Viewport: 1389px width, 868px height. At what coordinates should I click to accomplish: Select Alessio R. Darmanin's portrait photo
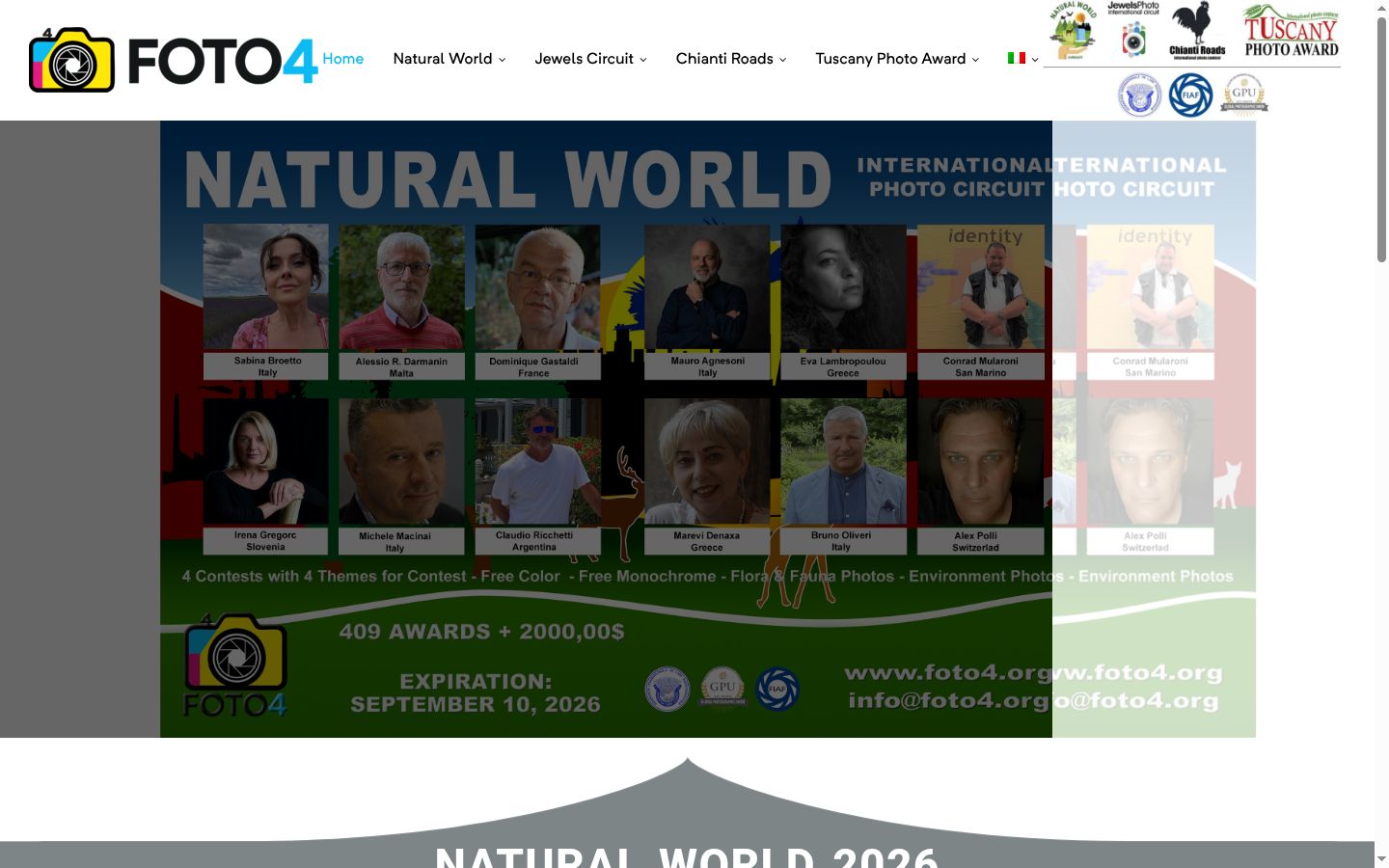coord(401,286)
